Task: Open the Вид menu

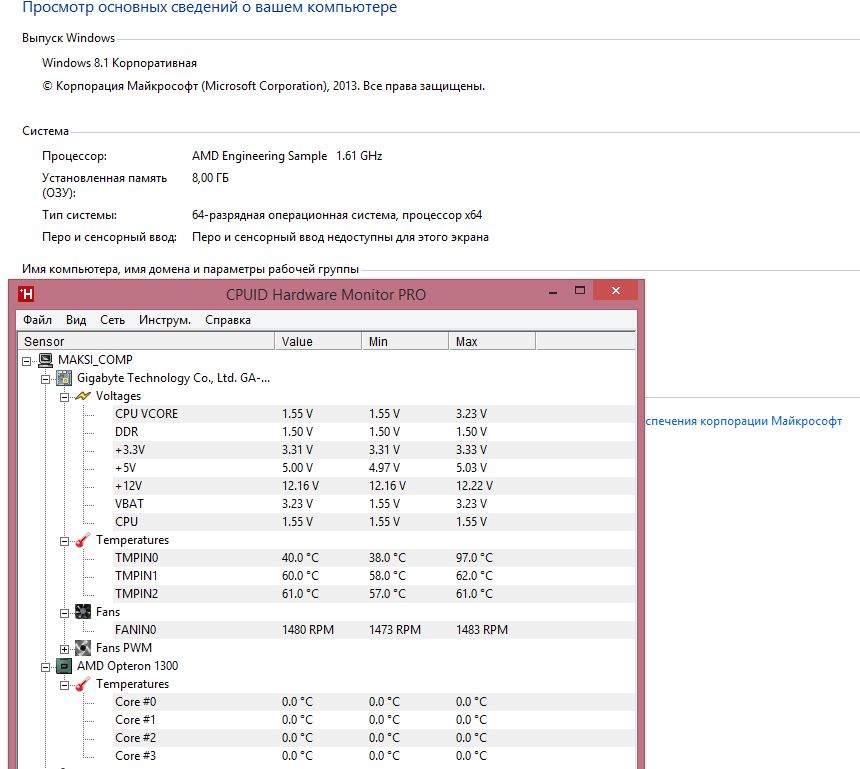Action: (76, 320)
